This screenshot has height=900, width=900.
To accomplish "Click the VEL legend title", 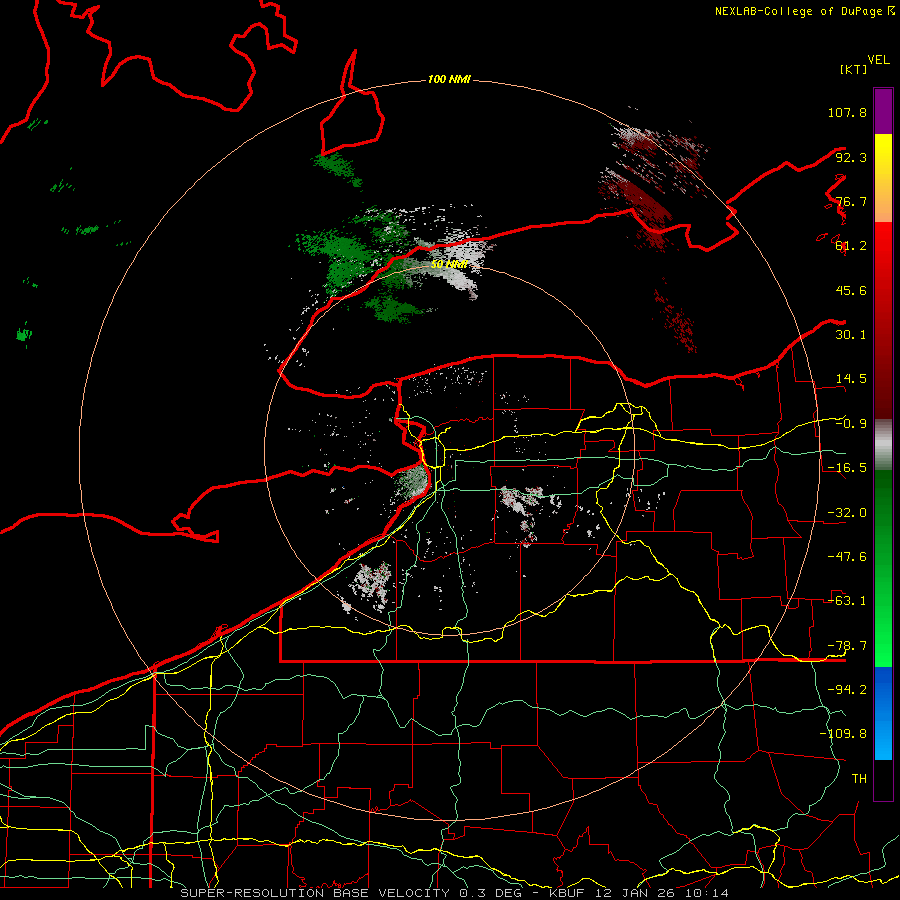I will [x=878, y=59].
